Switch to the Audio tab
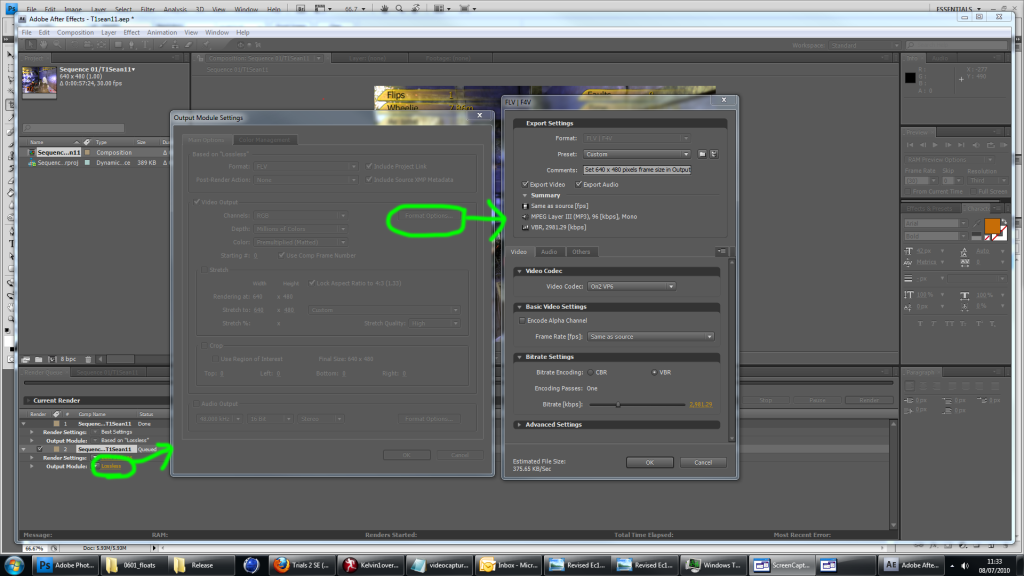The height and width of the screenshot is (576, 1024). pyautogui.click(x=549, y=252)
